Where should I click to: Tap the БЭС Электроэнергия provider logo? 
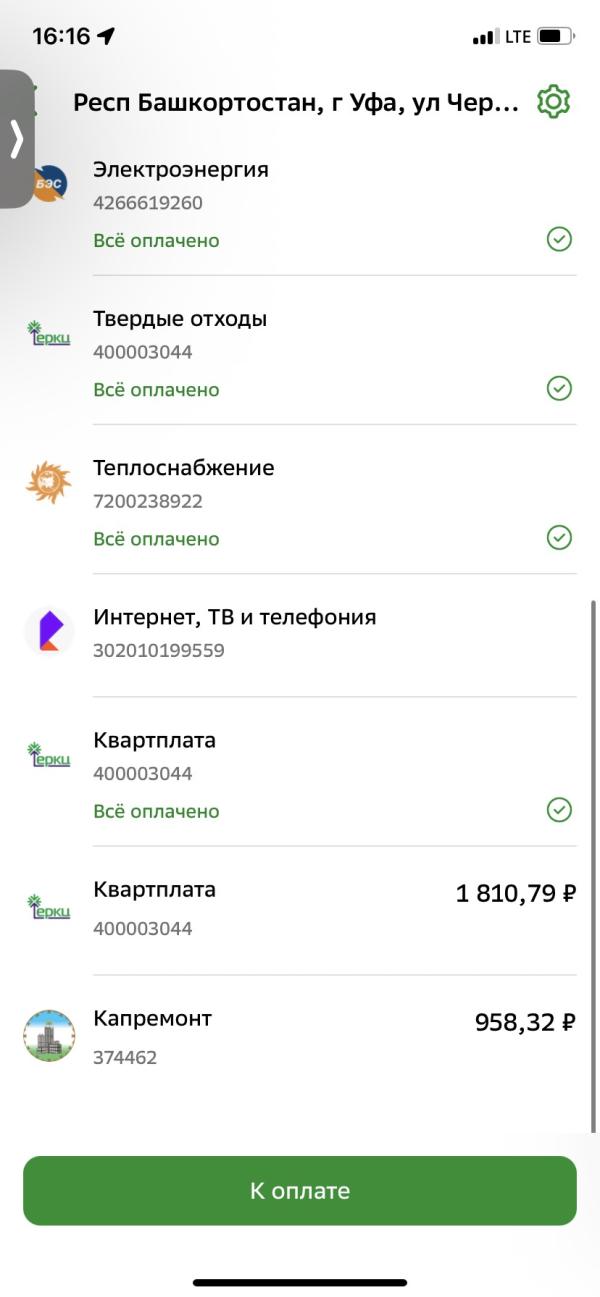(49, 184)
